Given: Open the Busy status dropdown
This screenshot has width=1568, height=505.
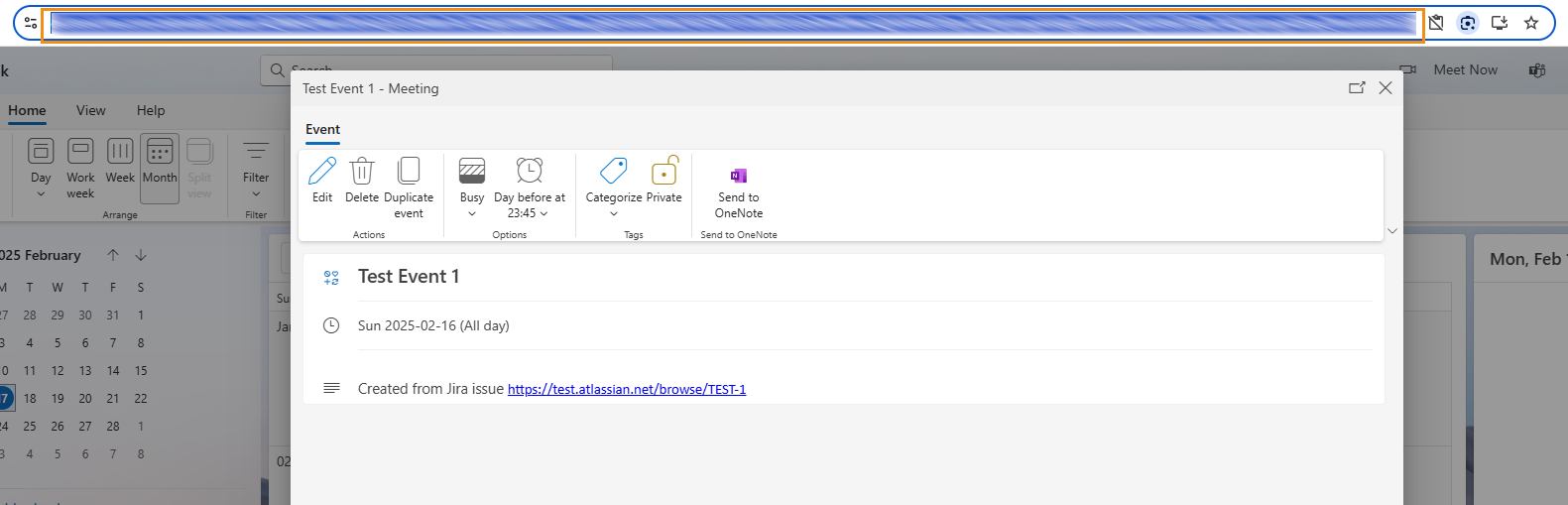Looking at the screenshot, I should click(x=472, y=185).
